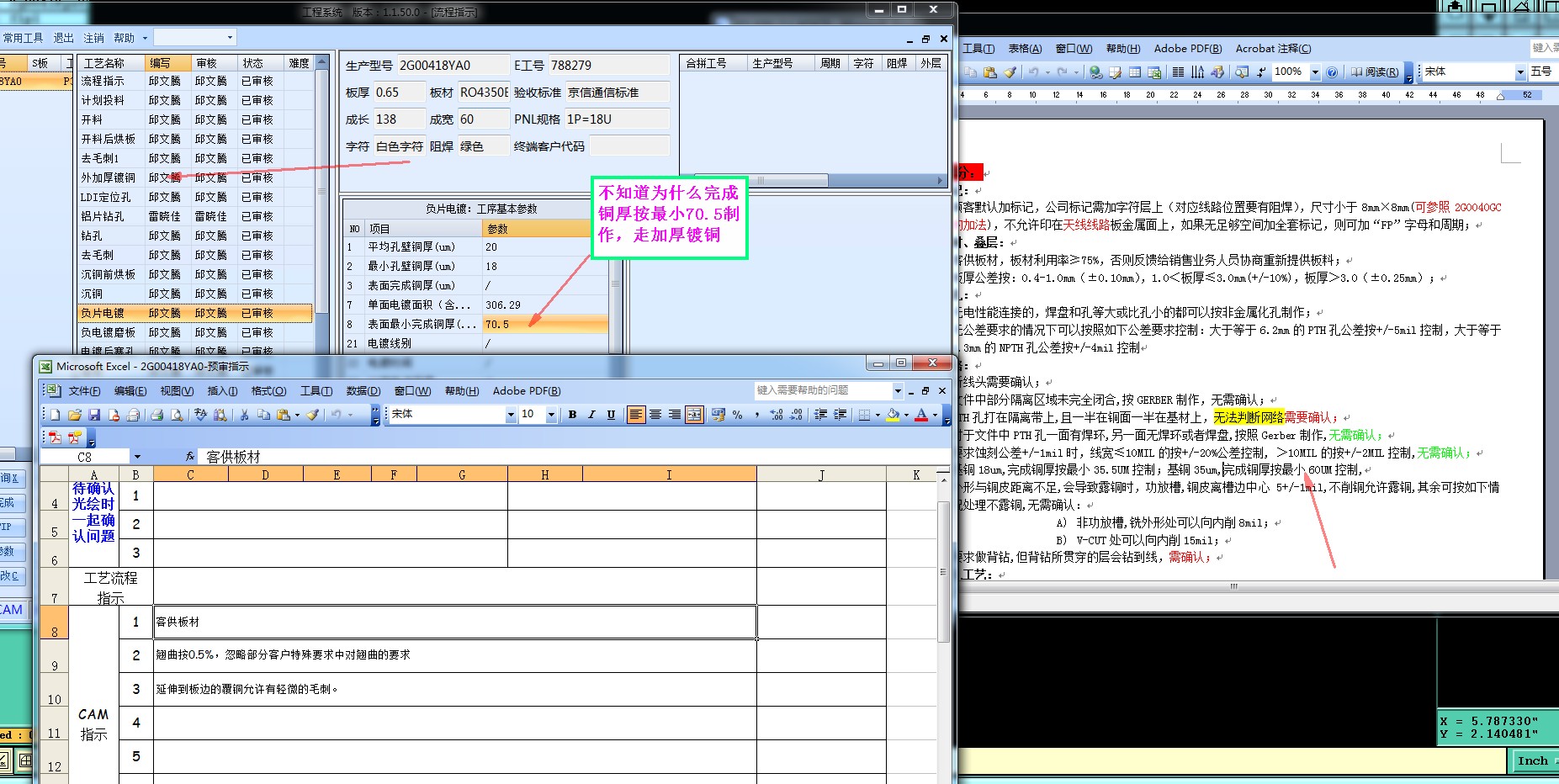Viewport: 1559px width, 784px height.
Task: Click Decrease Indent icon in Excel
Action: click(820, 415)
